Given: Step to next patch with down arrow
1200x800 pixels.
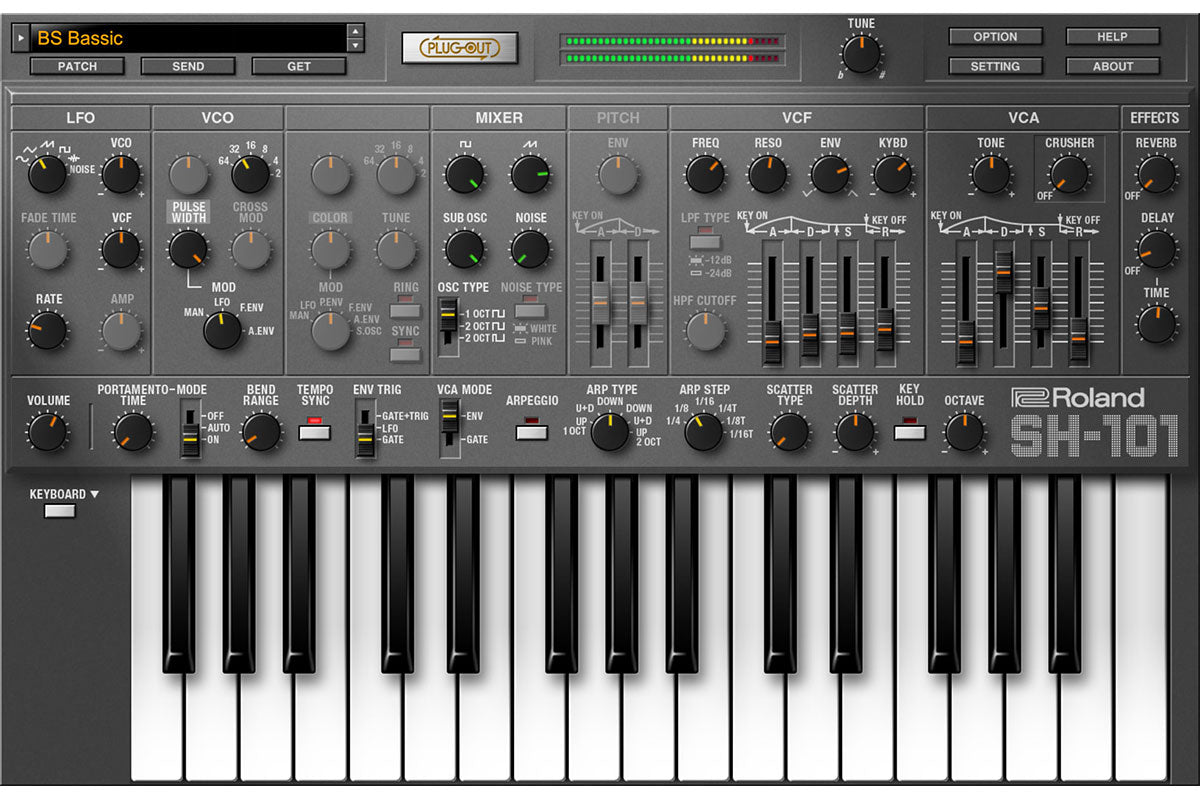Looking at the screenshot, I should coord(355,45).
